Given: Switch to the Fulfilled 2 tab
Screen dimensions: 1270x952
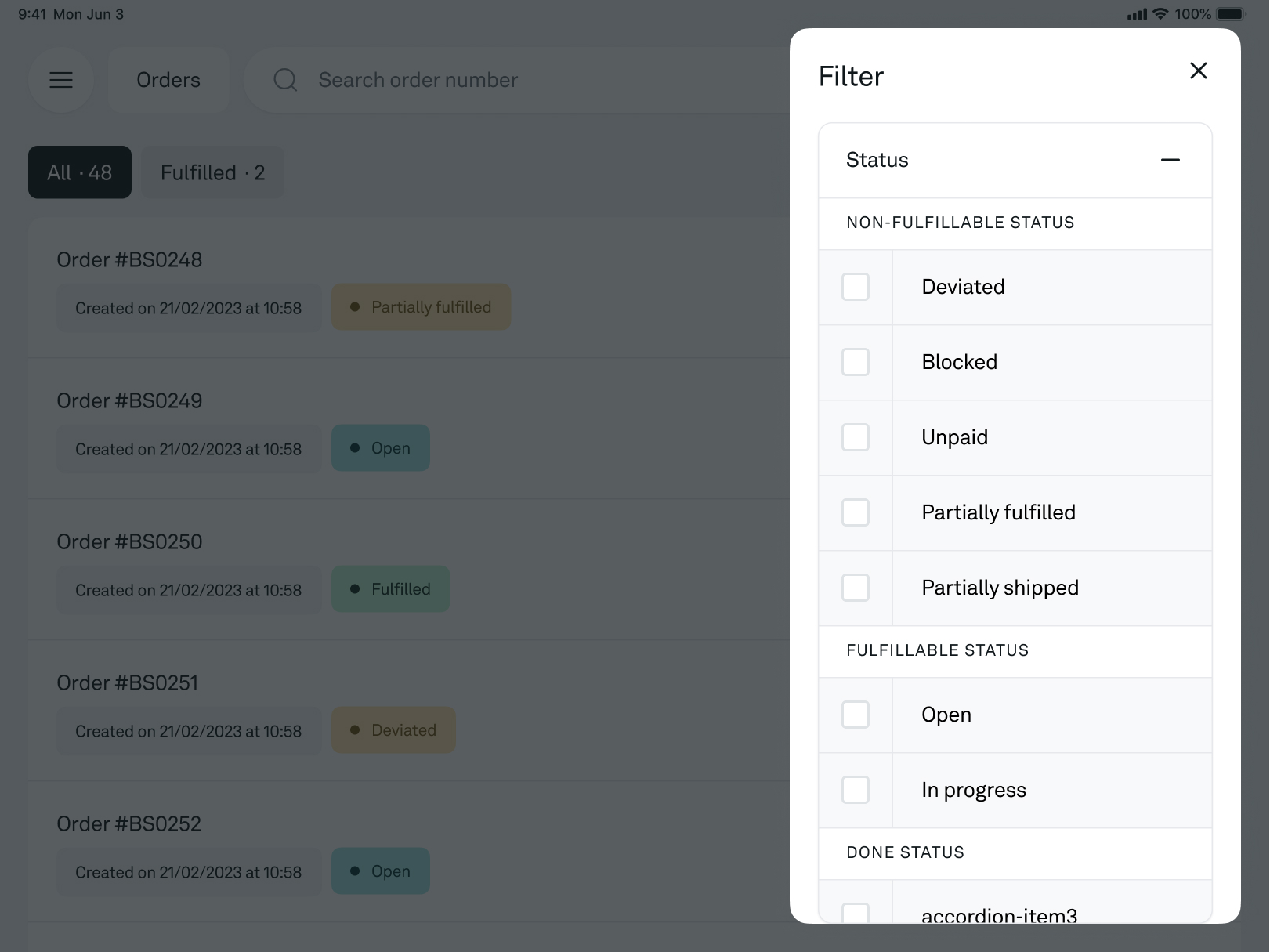Looking at the screenshot, I should pos(212,172).
